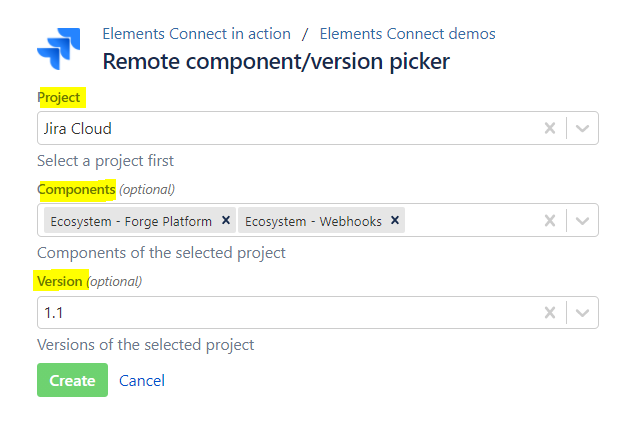Expand the Project dropdown chevron

(x=583, y=128)
